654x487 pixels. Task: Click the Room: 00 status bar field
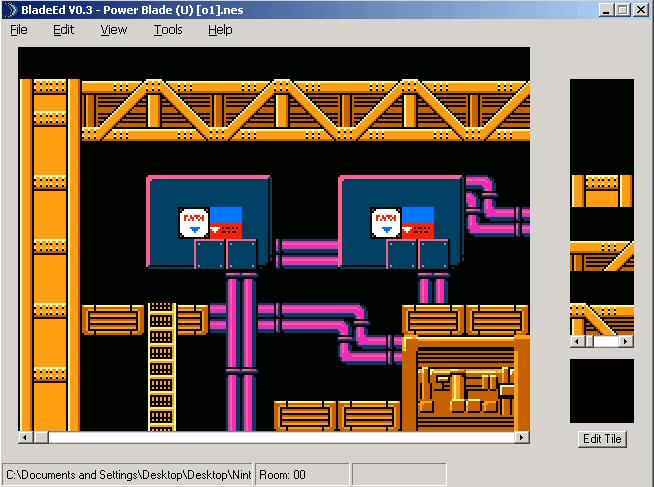pos(302,475)
